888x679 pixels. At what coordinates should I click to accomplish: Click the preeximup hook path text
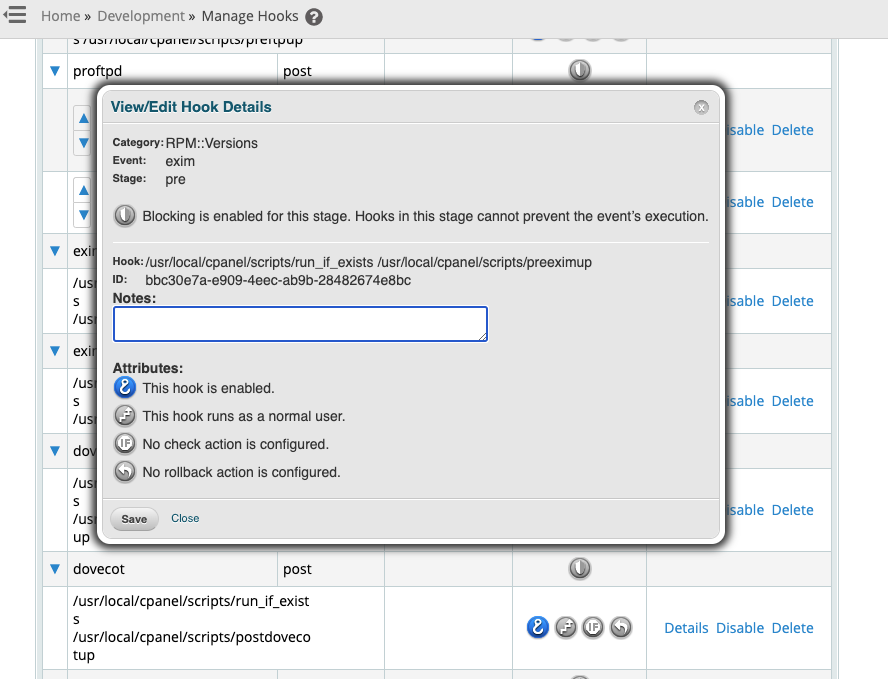[x=369, y=262]
